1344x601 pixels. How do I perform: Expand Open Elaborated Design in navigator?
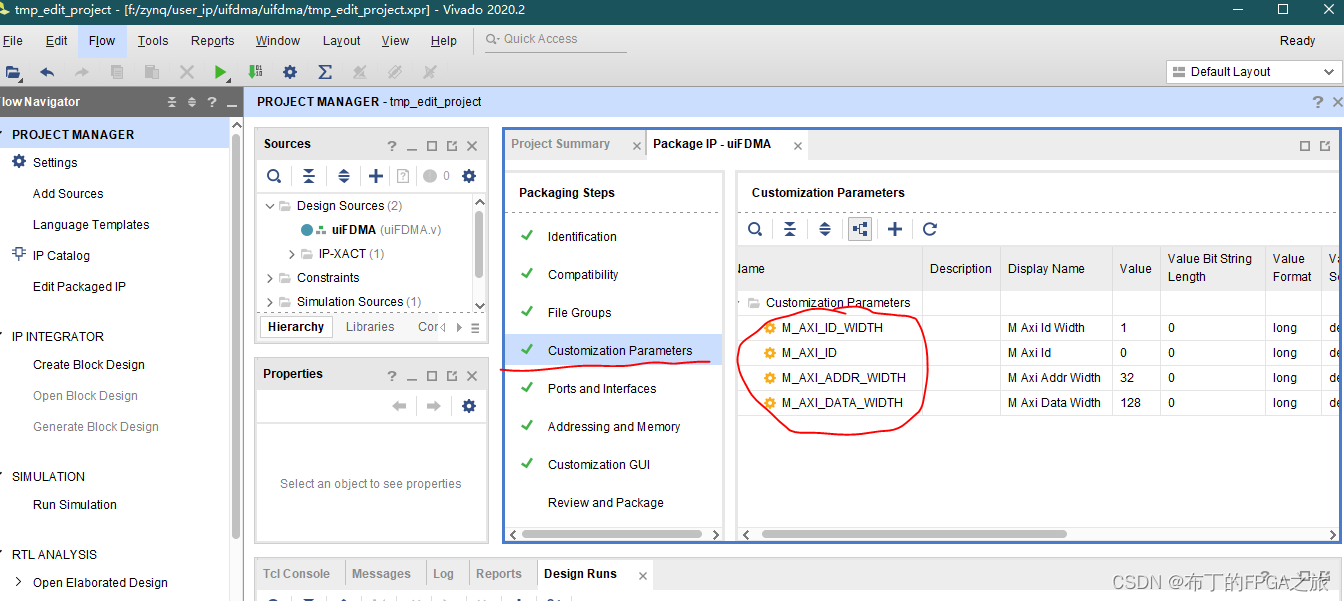18,582
